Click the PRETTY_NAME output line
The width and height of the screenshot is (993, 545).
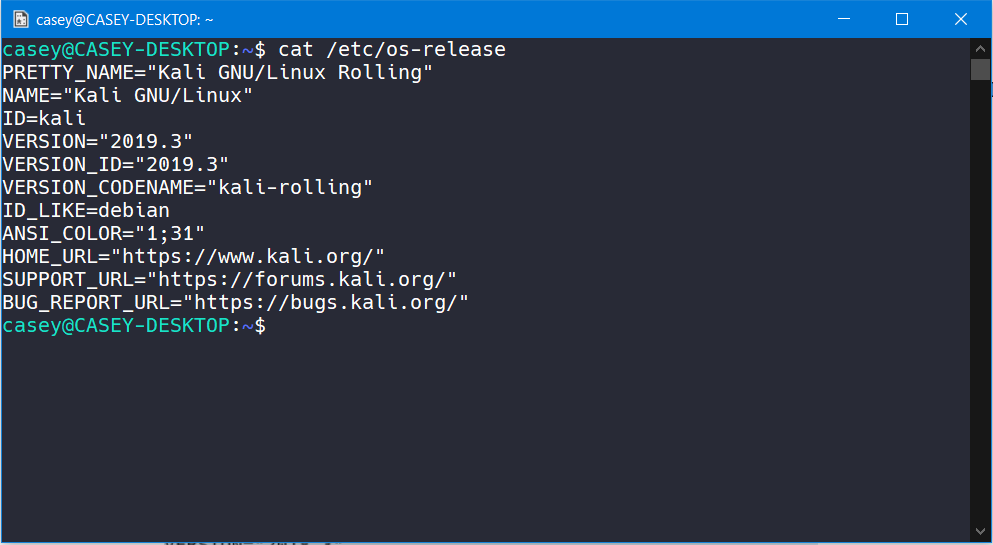(217, 72)
